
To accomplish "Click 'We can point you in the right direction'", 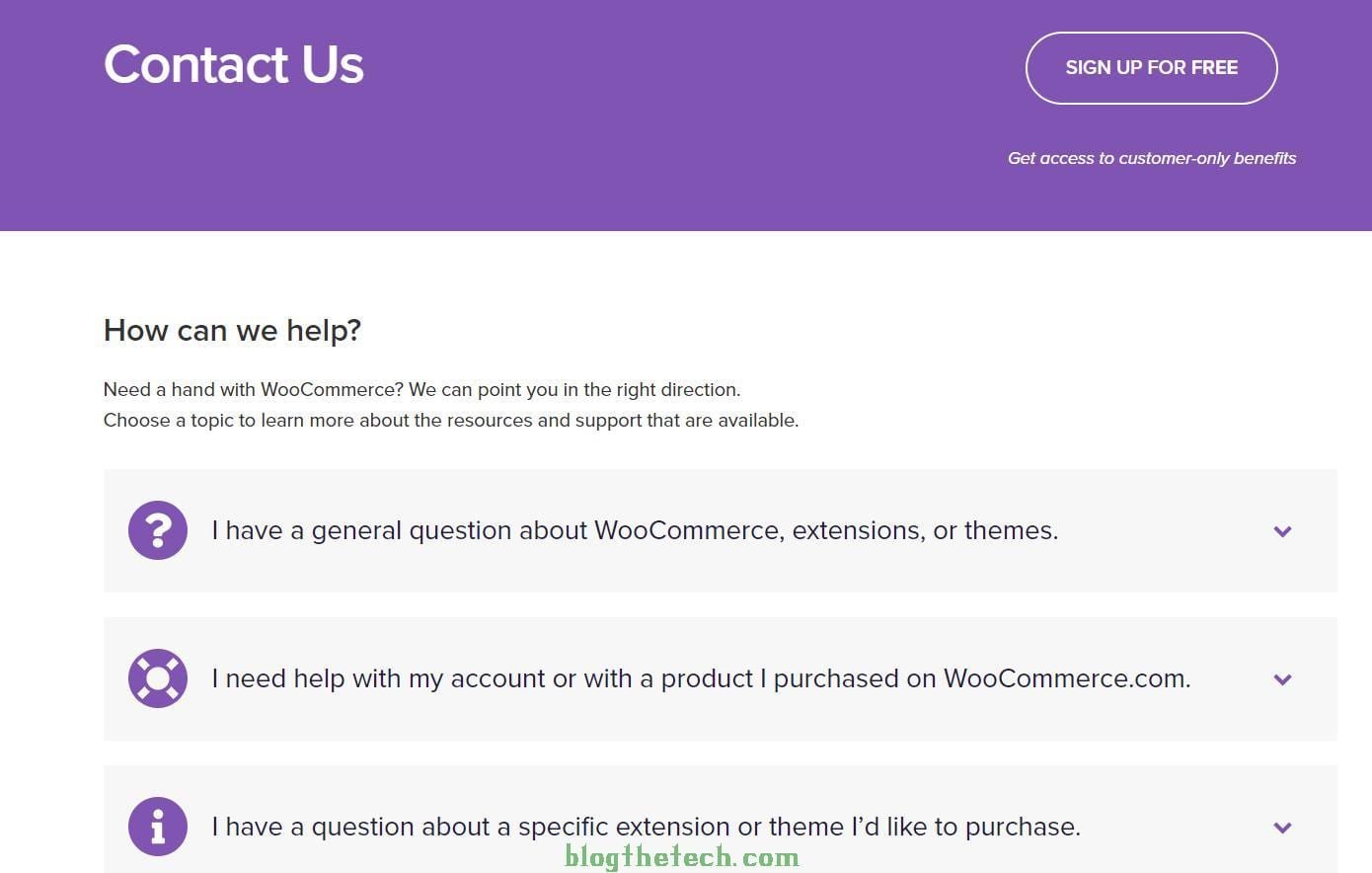I will tap(574, 390).
